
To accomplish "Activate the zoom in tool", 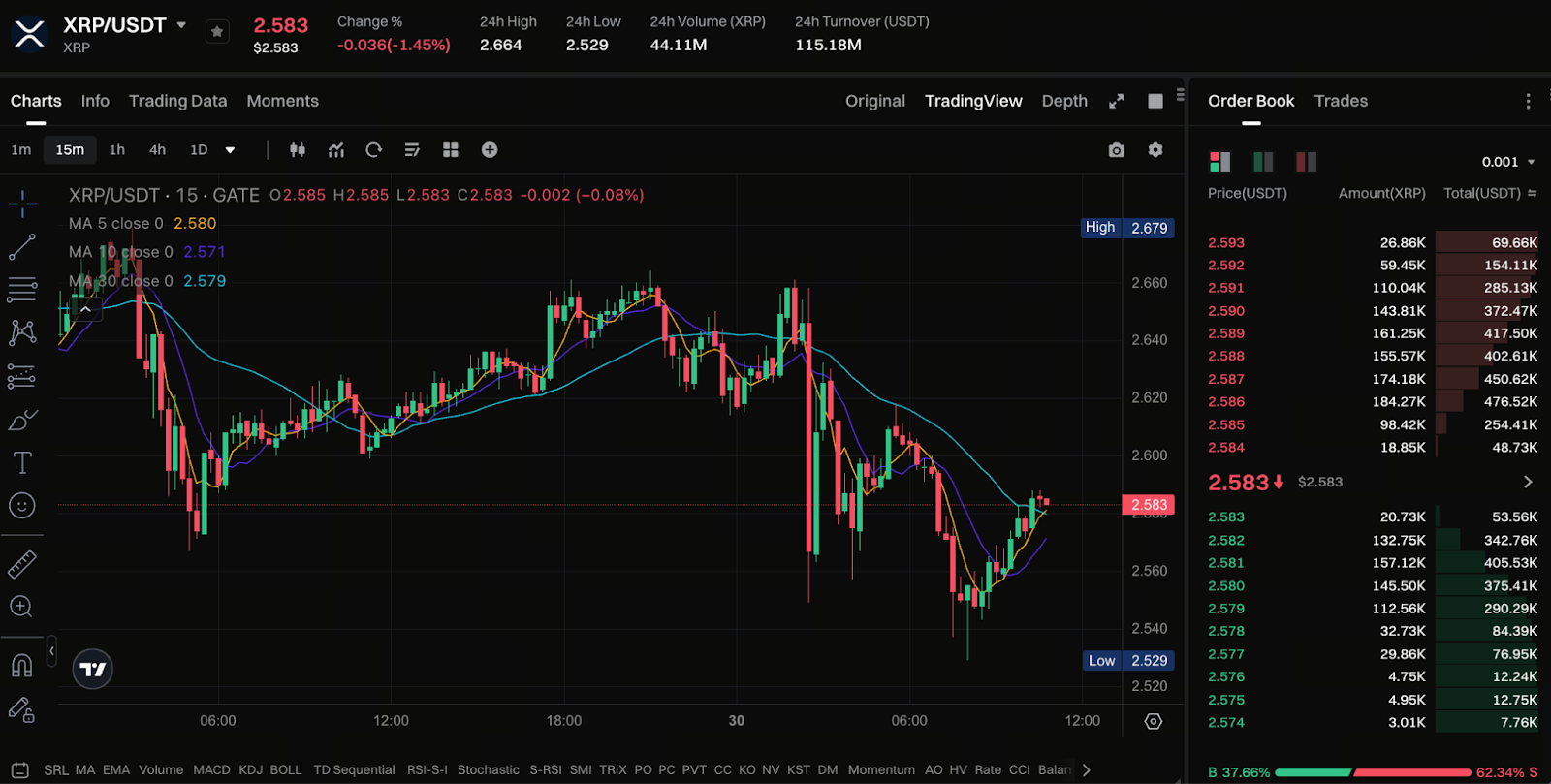I will (21, 607).
